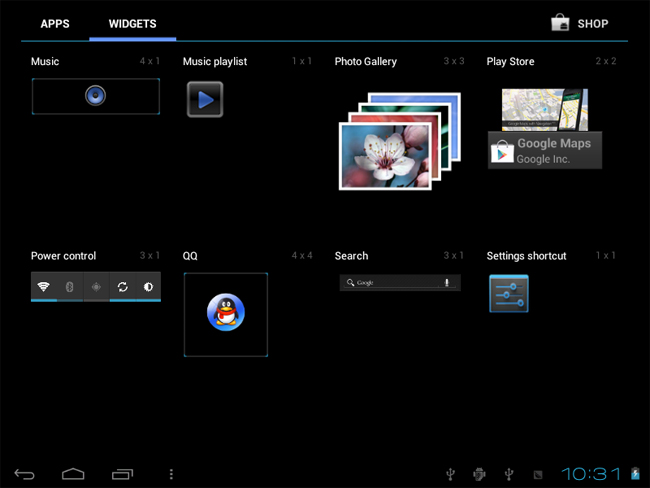Click the 'Search' widget label
The image size is (650, 488).
351,256
